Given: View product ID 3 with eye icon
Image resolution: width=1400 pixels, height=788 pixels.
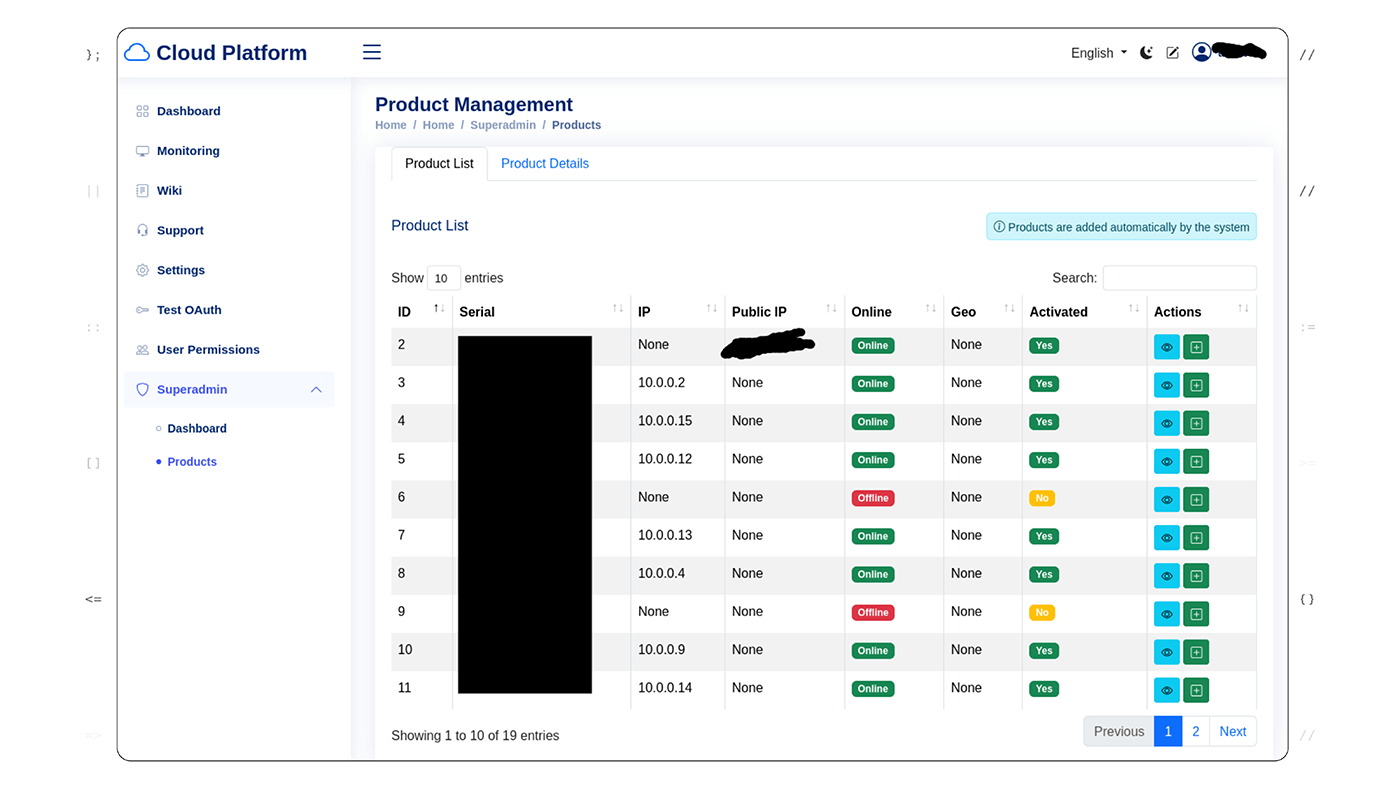Looking at the screenshot, I should click(1167, 385).
